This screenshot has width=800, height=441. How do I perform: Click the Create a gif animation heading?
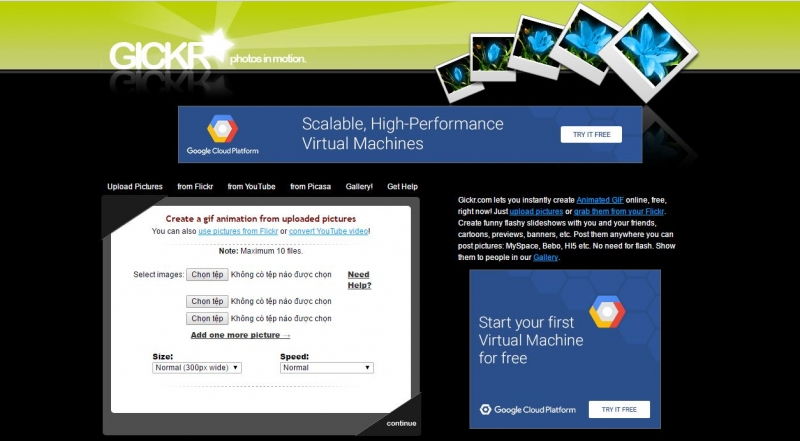coord(261,219)
